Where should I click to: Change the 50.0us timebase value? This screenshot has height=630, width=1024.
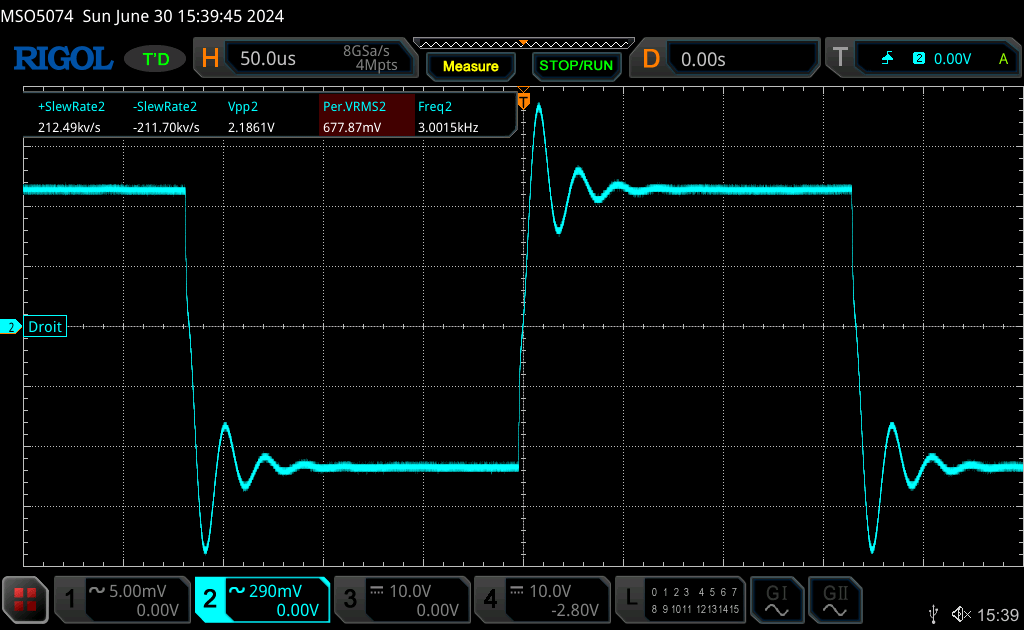pos(268,59)
